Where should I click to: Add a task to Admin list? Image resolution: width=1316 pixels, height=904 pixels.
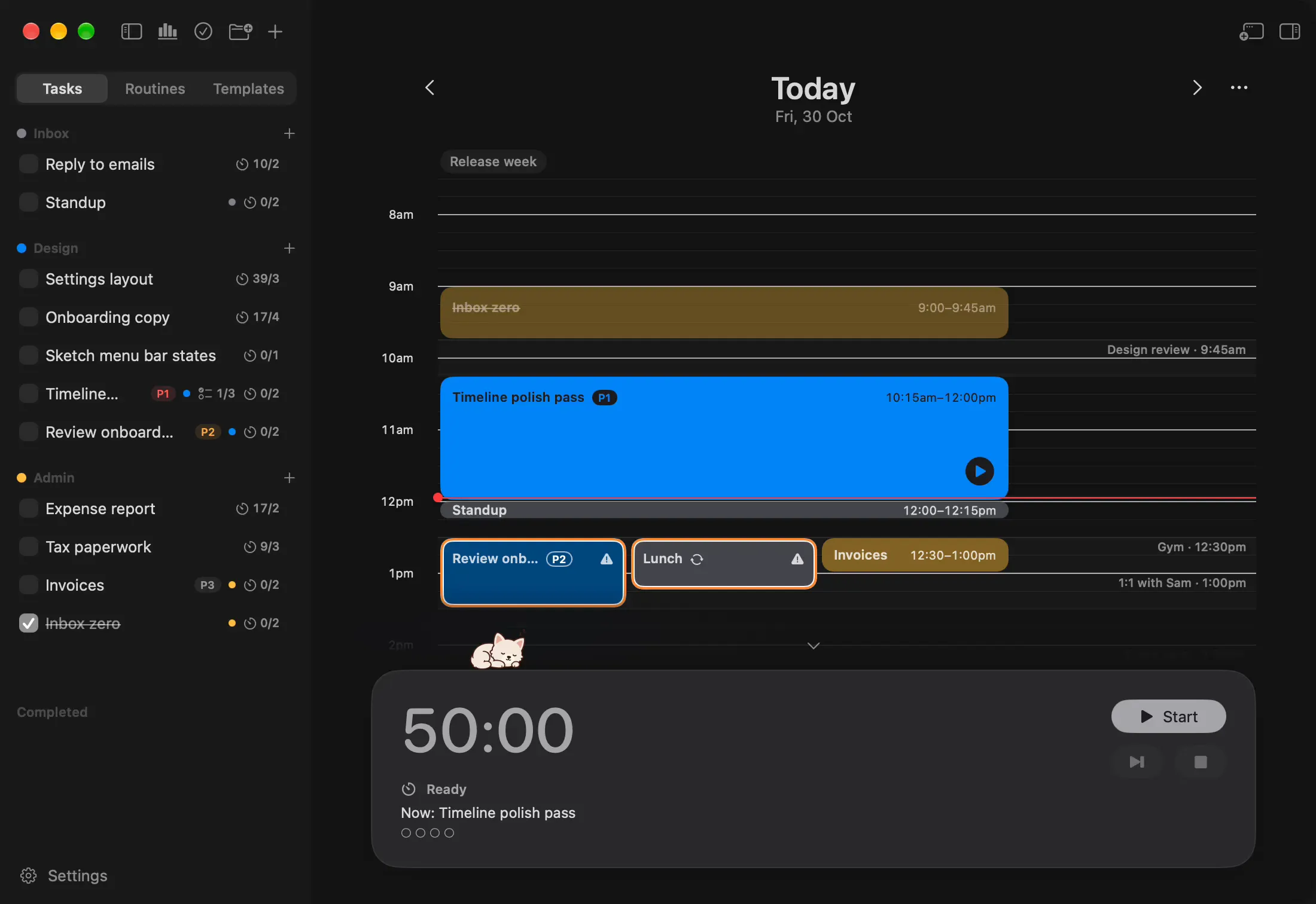click(x=290, y=478)
